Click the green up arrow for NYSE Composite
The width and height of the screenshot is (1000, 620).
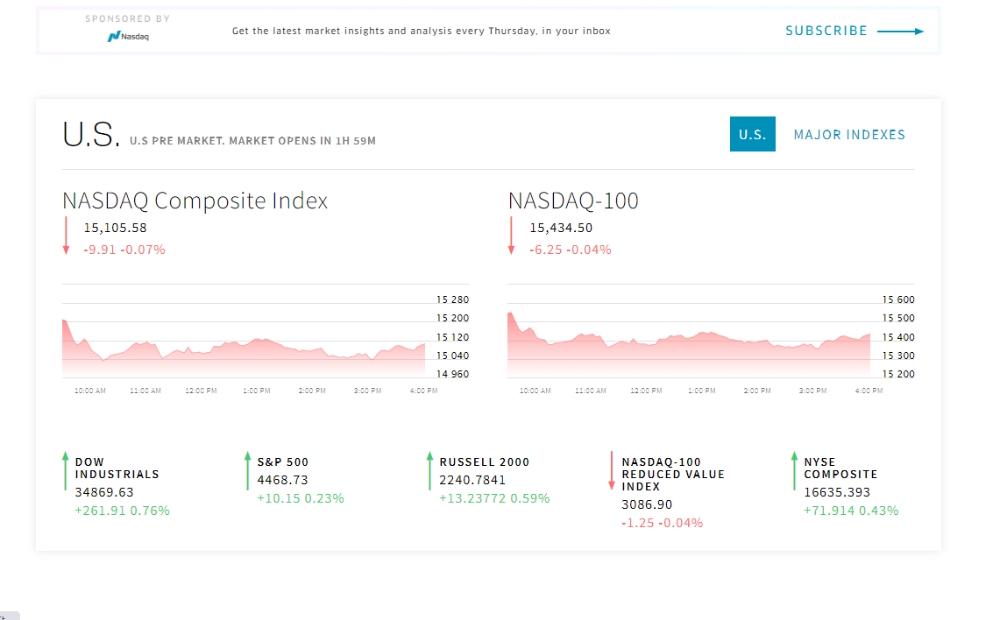[x=794, y=471]
